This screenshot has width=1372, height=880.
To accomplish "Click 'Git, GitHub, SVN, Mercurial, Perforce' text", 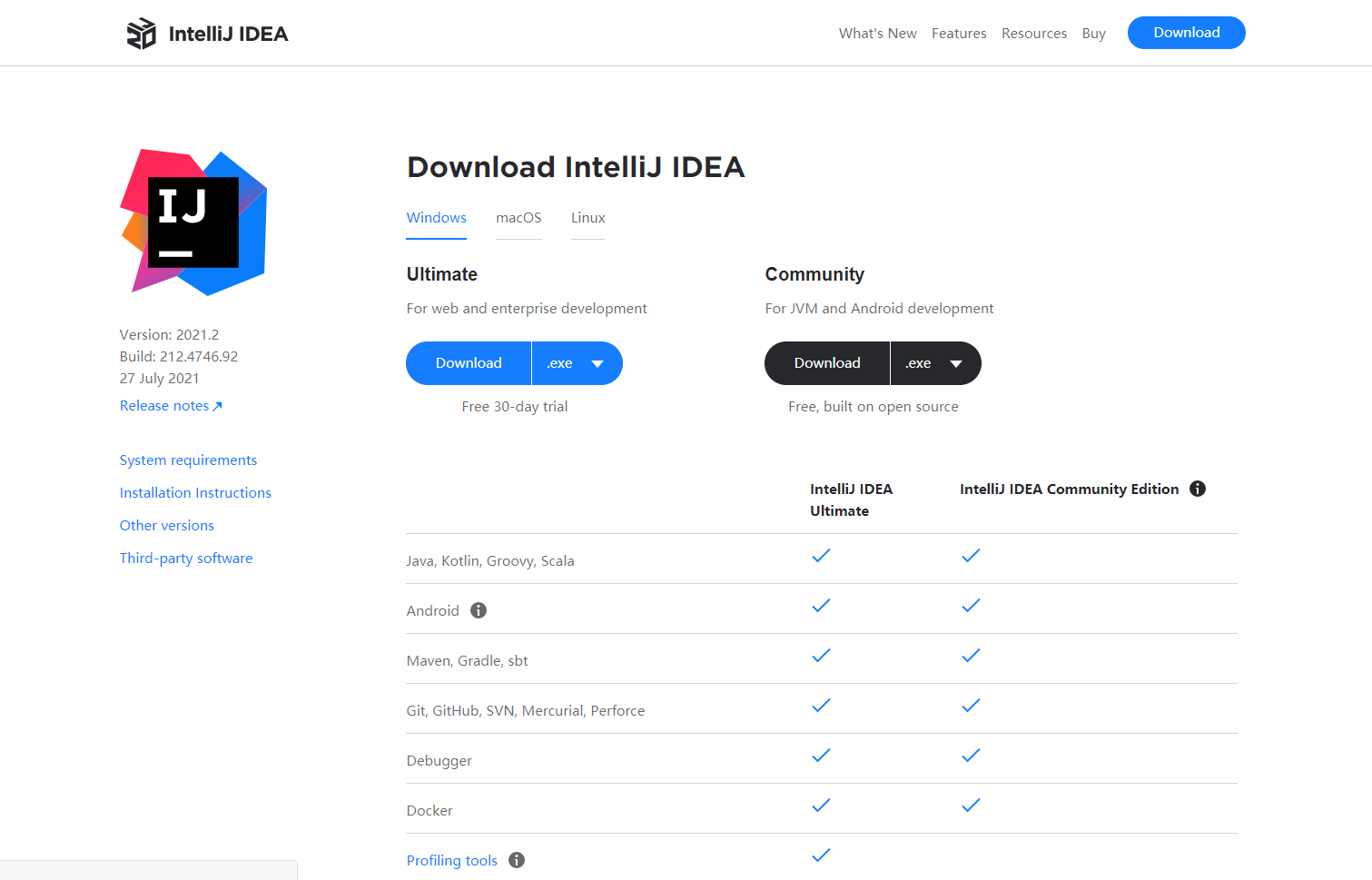I will coord(526,711).
